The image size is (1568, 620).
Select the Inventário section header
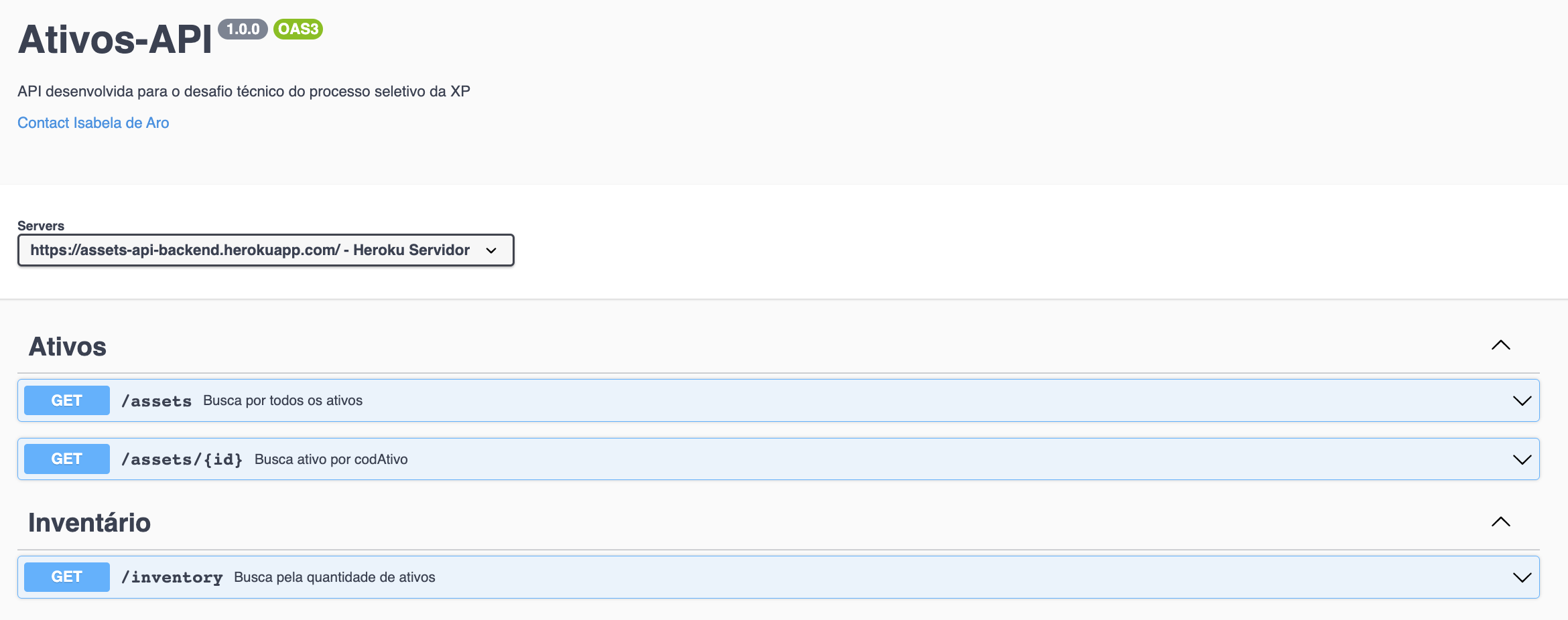tap(89, 522)
